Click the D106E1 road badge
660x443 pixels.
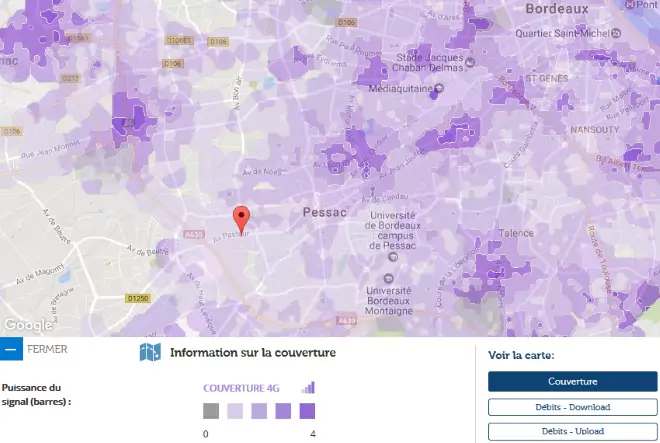pos(179,40)
